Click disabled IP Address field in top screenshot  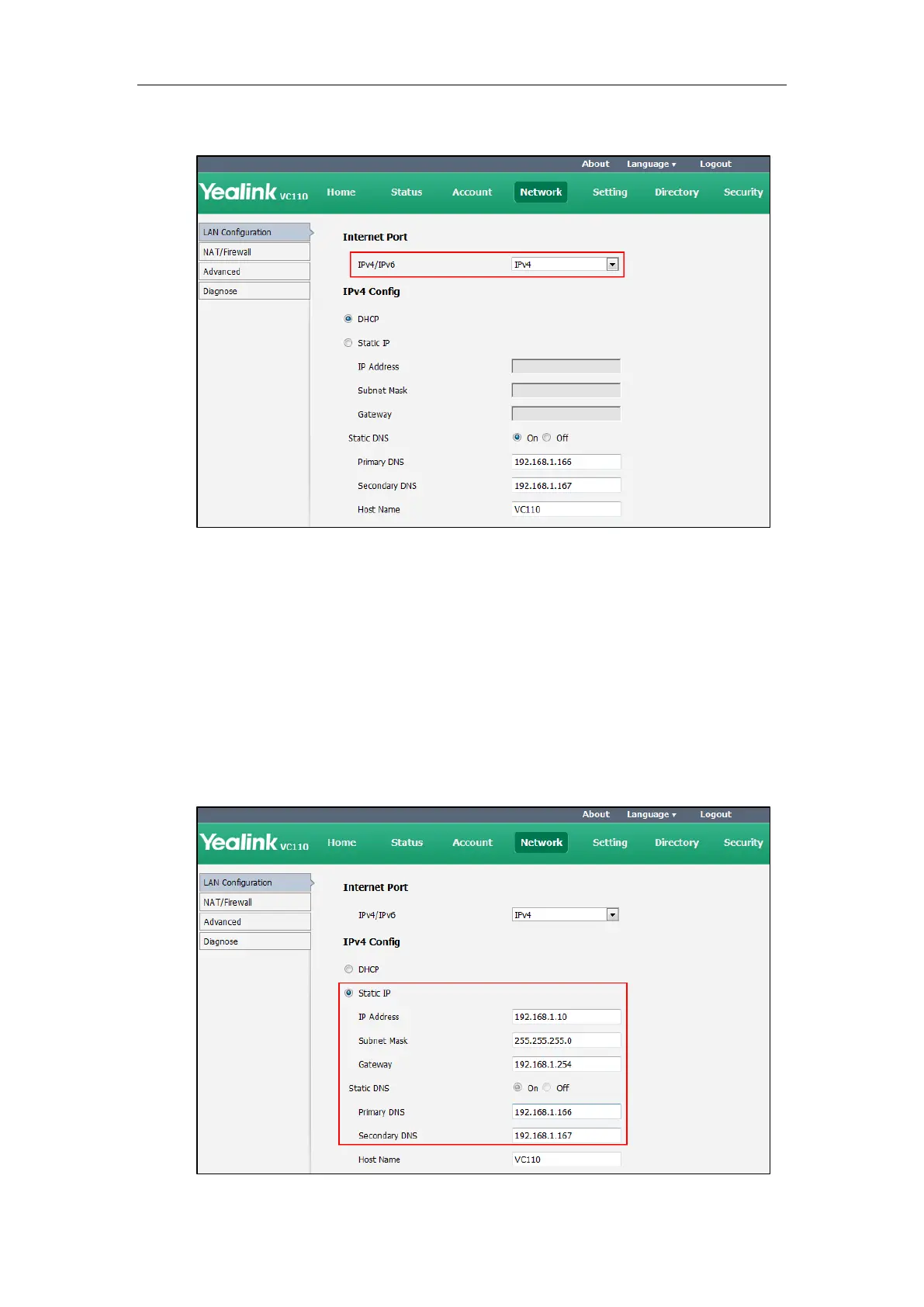(566, 366)
